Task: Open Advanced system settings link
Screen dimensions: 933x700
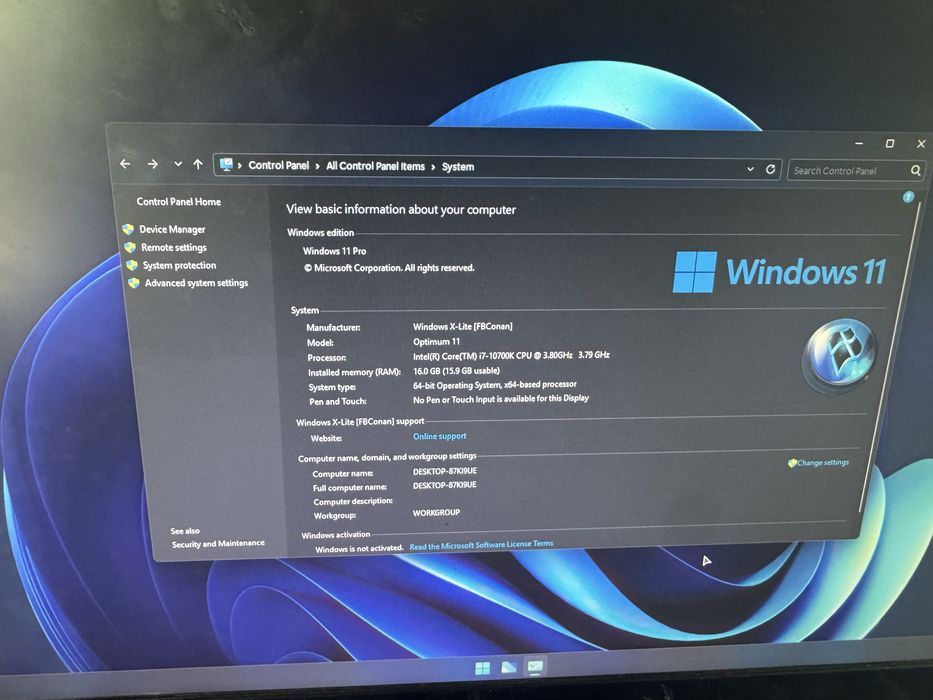Action: [x=196, y=283]
